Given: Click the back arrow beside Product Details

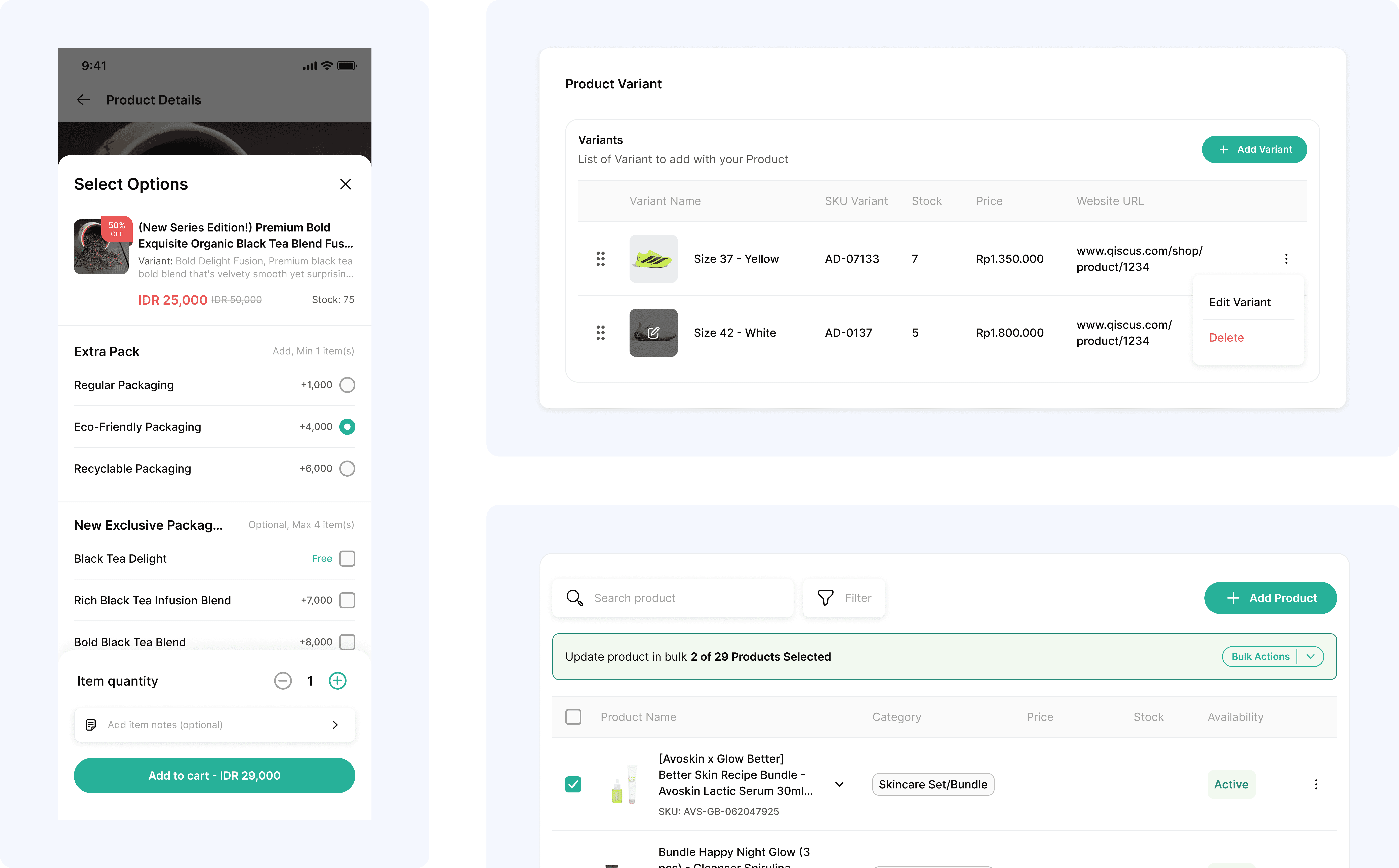Looking at the screenshot, I should [83, 100].
